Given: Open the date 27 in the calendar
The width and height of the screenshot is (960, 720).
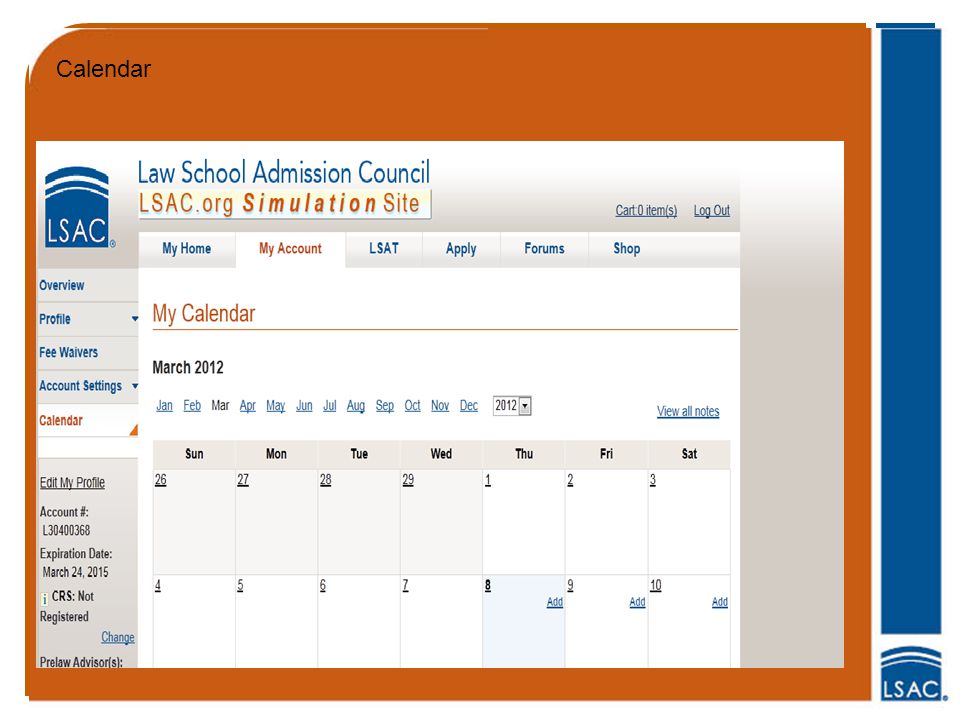Looking at the screenshot, I should [243, 479].
